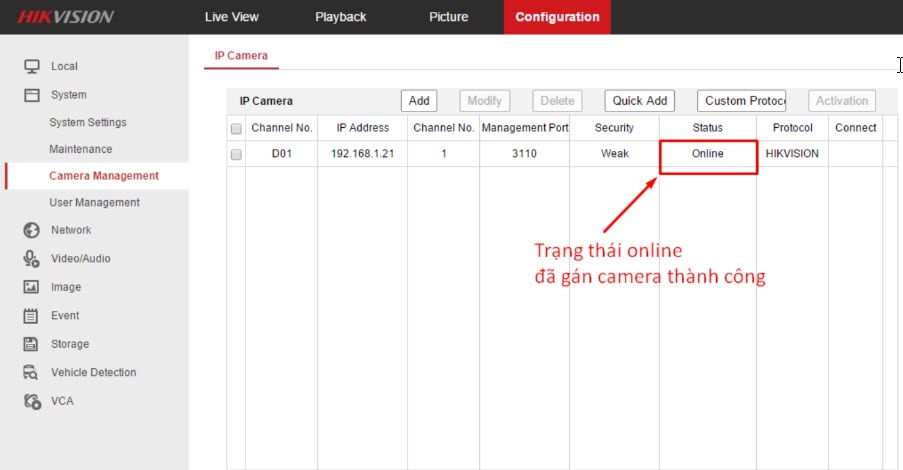
Task: Click the Custom Protocol button
Action: click(741, 101)
